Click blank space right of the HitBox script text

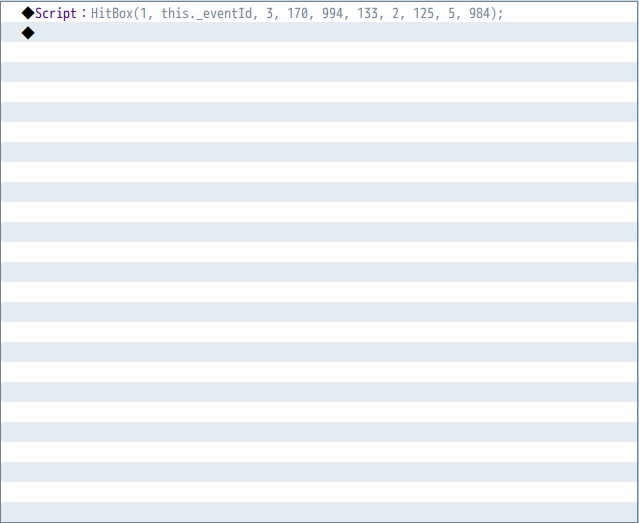[x=571, y=12]
